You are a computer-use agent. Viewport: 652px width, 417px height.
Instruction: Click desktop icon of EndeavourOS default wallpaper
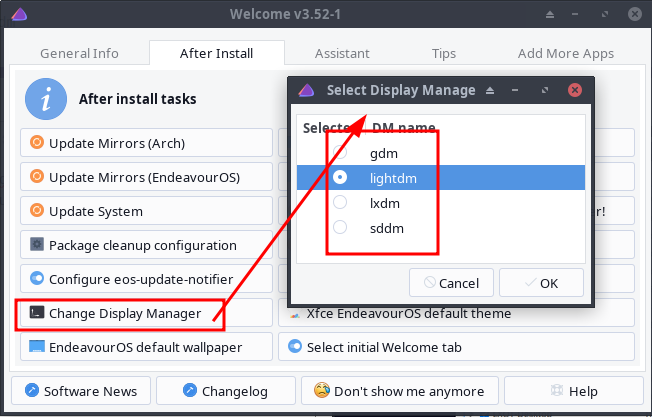point(37,346)
